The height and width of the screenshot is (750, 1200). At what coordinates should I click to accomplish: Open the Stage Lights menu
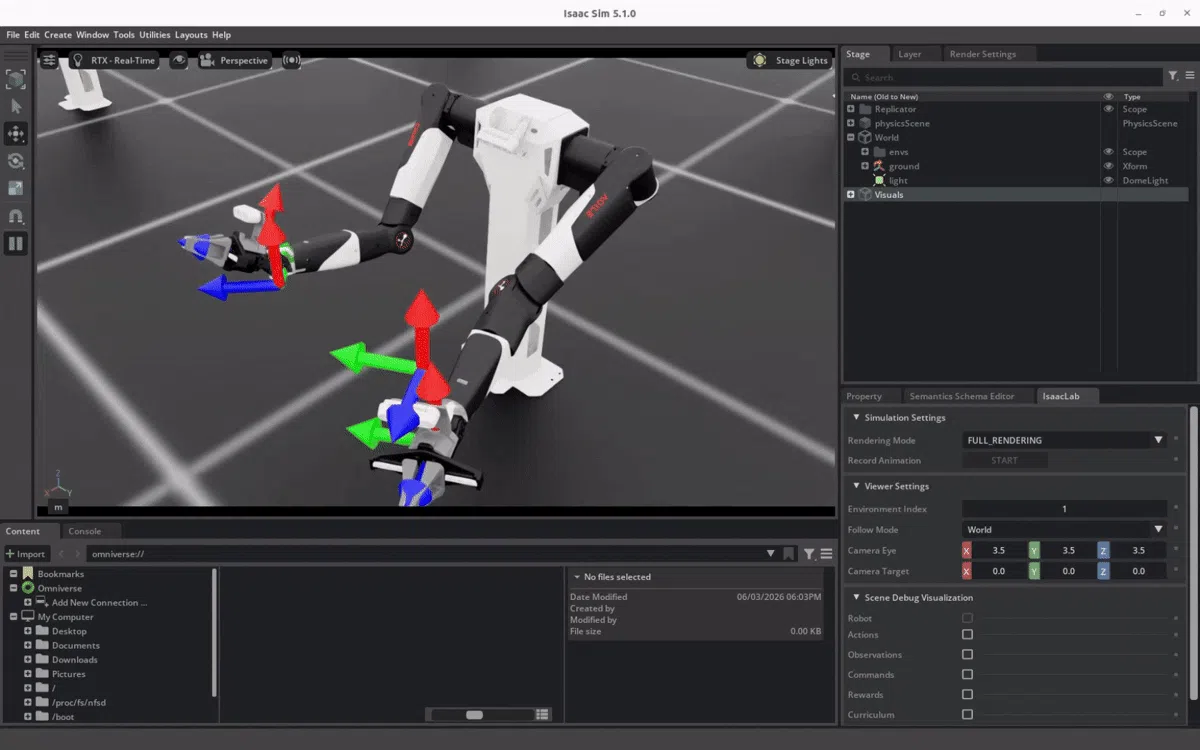(x=790, y=60)
